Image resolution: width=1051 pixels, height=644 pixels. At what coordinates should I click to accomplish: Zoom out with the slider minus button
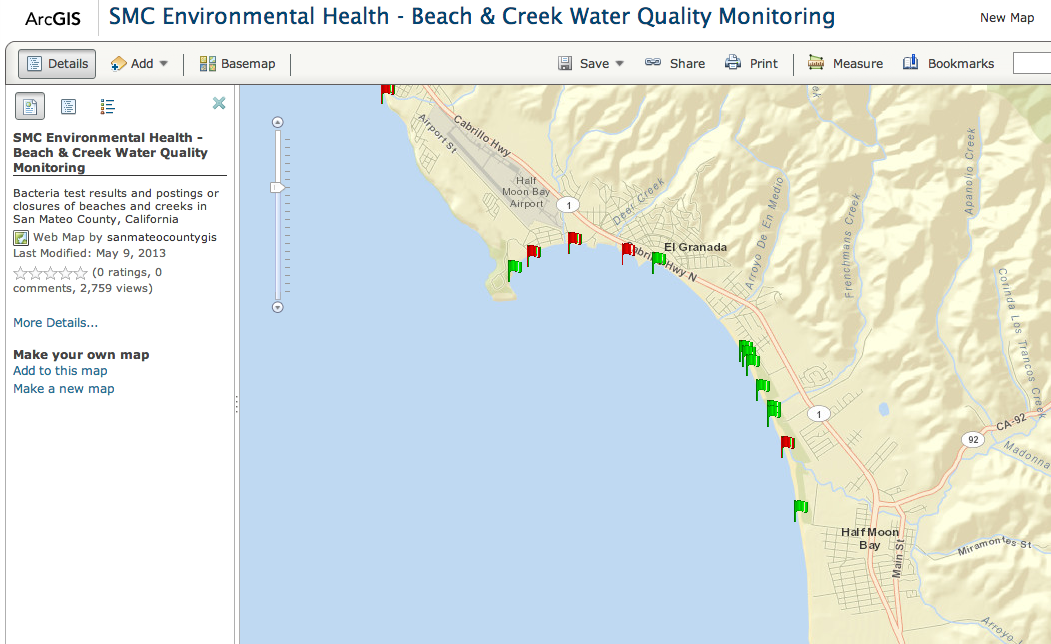[x=277, y=308]
